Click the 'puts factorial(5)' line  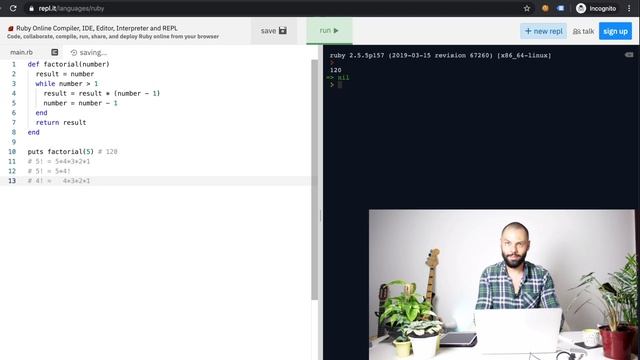click(72, 151)
